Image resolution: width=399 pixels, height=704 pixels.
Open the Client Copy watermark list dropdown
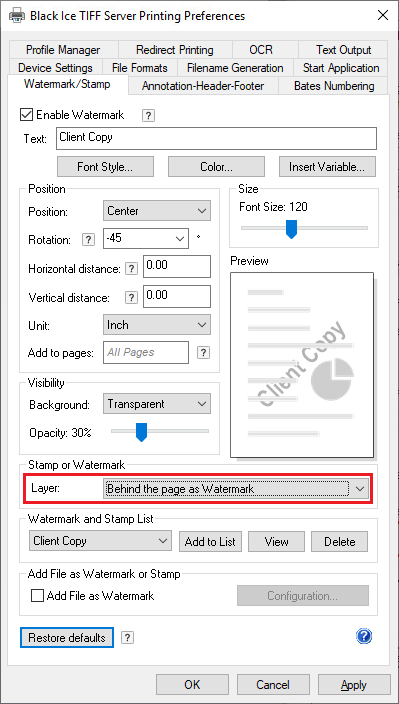click(100, 541)
